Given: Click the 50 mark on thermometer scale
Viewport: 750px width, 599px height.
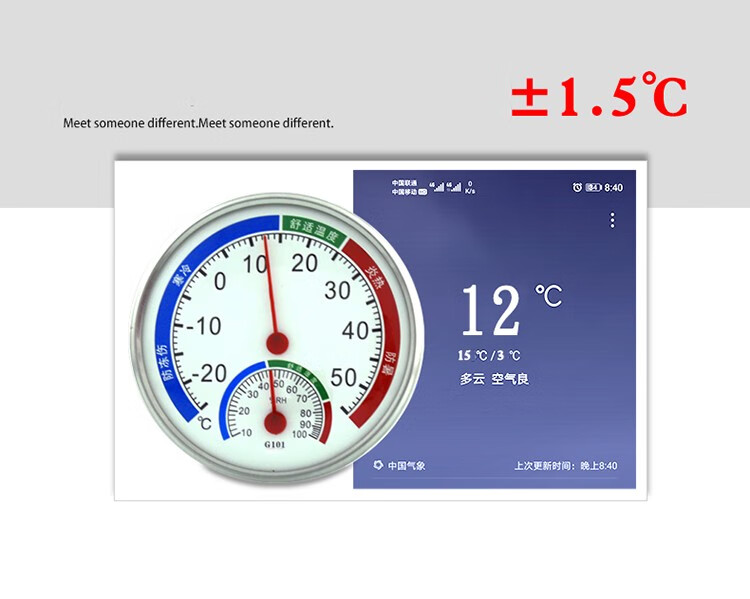Looking at the screenshot, I should [x=343, y=377].
